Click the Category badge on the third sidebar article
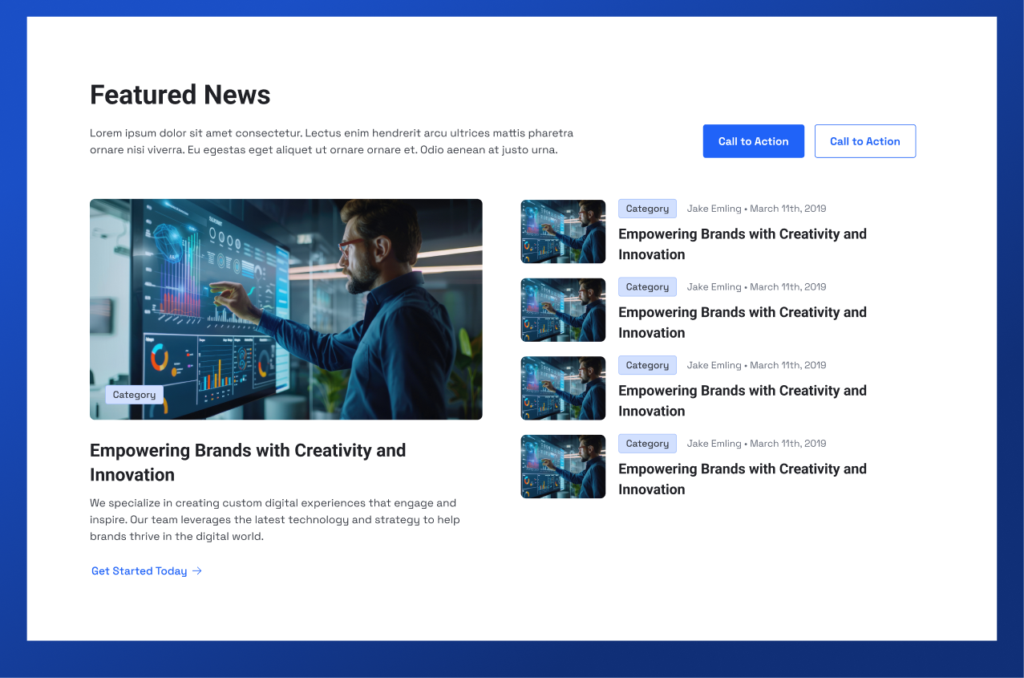The image size is (1024, 678). click(x=647, y=365)
